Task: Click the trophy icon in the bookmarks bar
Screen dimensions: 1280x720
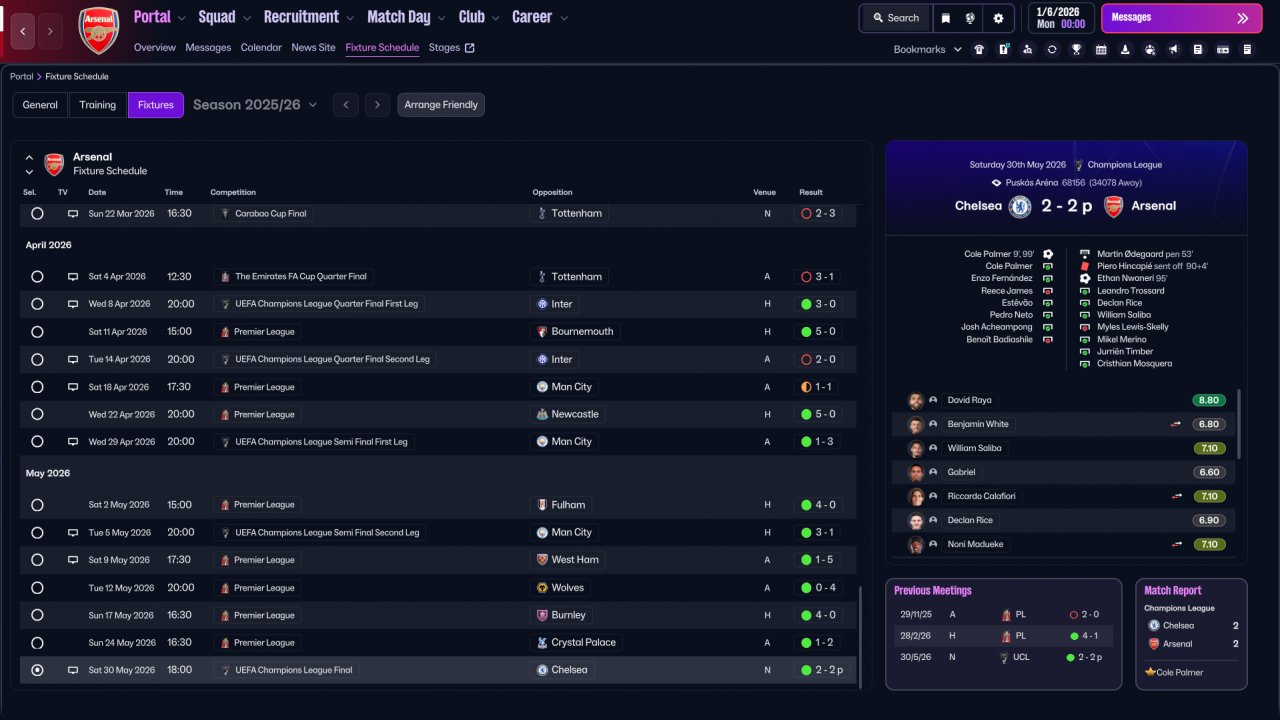Action: click(x=1076, y=49)
